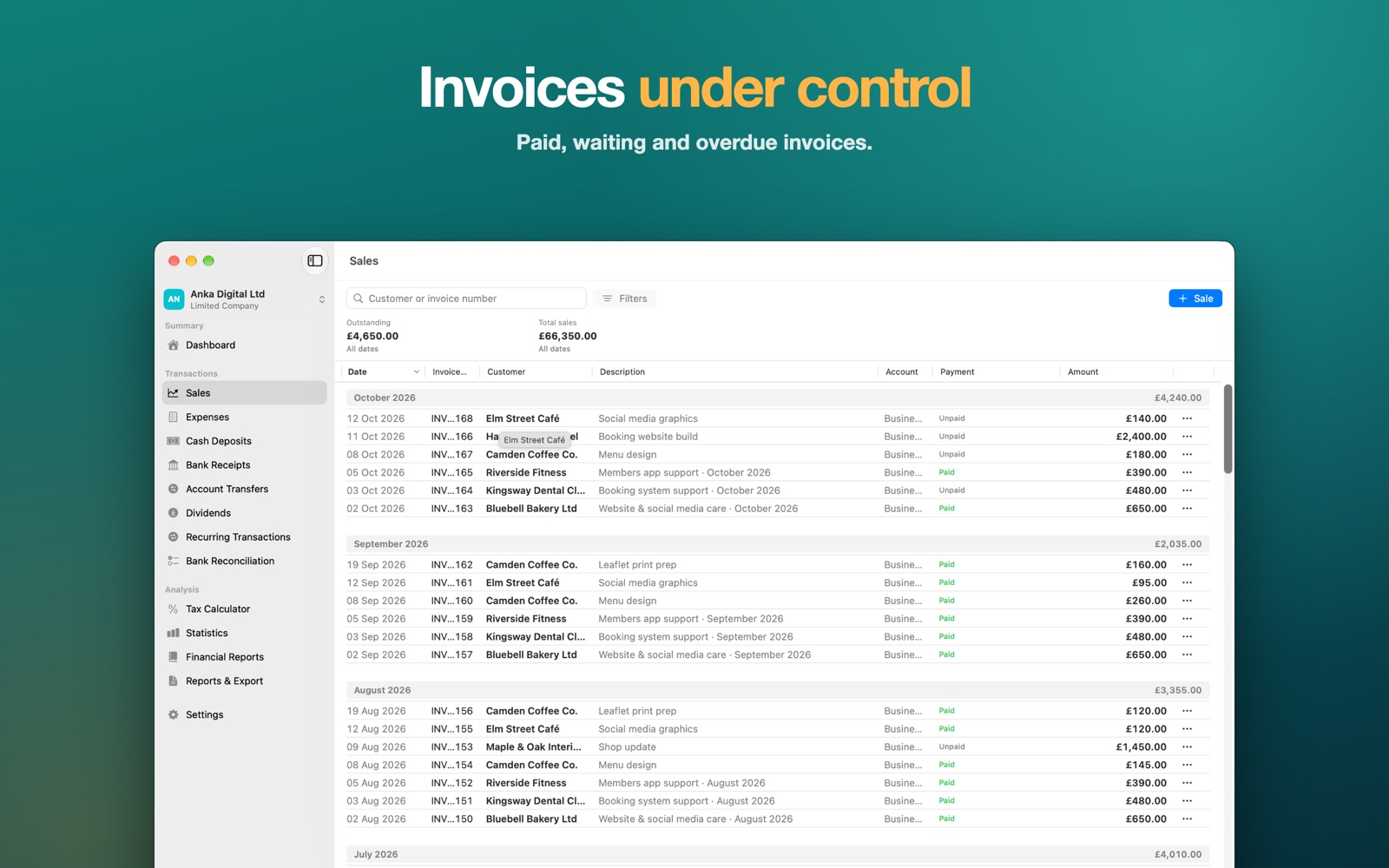View the Statistics section
The image size is (1389, 868).
[x=244, y=634]
